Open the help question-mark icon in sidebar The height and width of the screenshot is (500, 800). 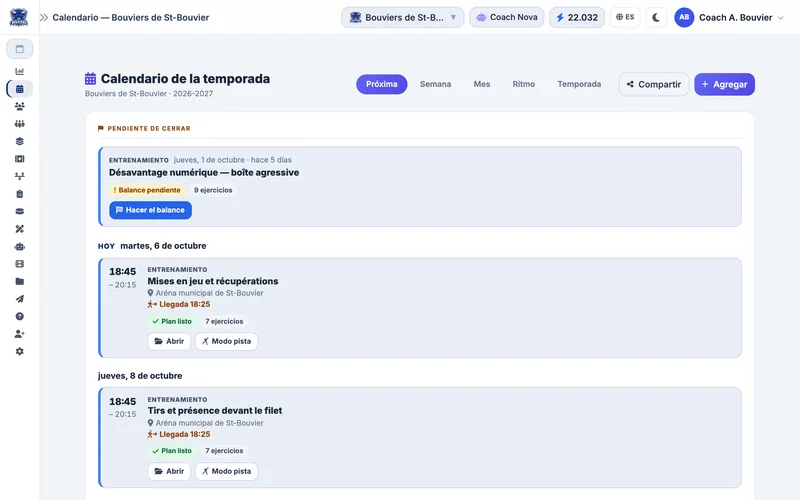[19, 316]
